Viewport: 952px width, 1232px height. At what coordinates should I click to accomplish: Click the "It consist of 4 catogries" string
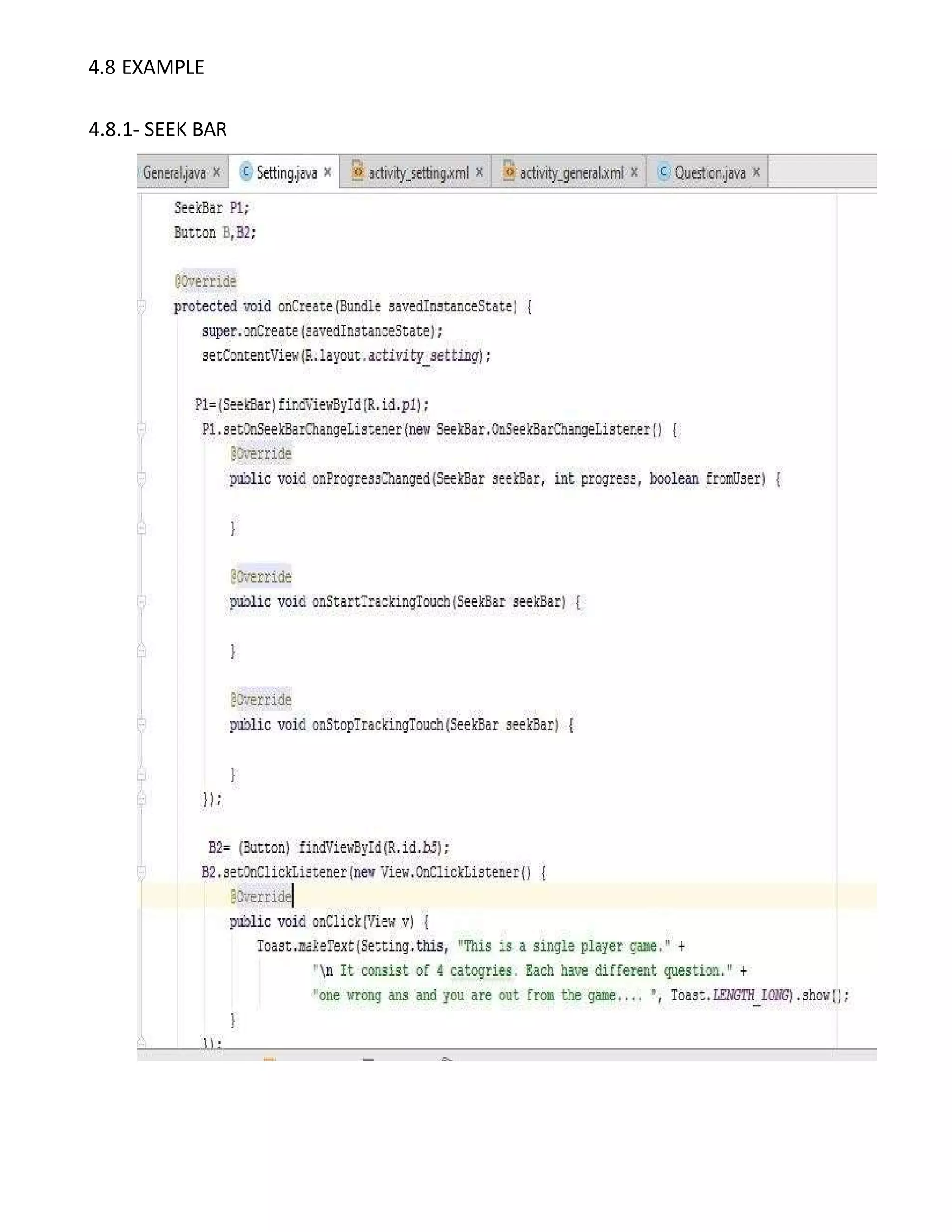click(x=522, y=971)
